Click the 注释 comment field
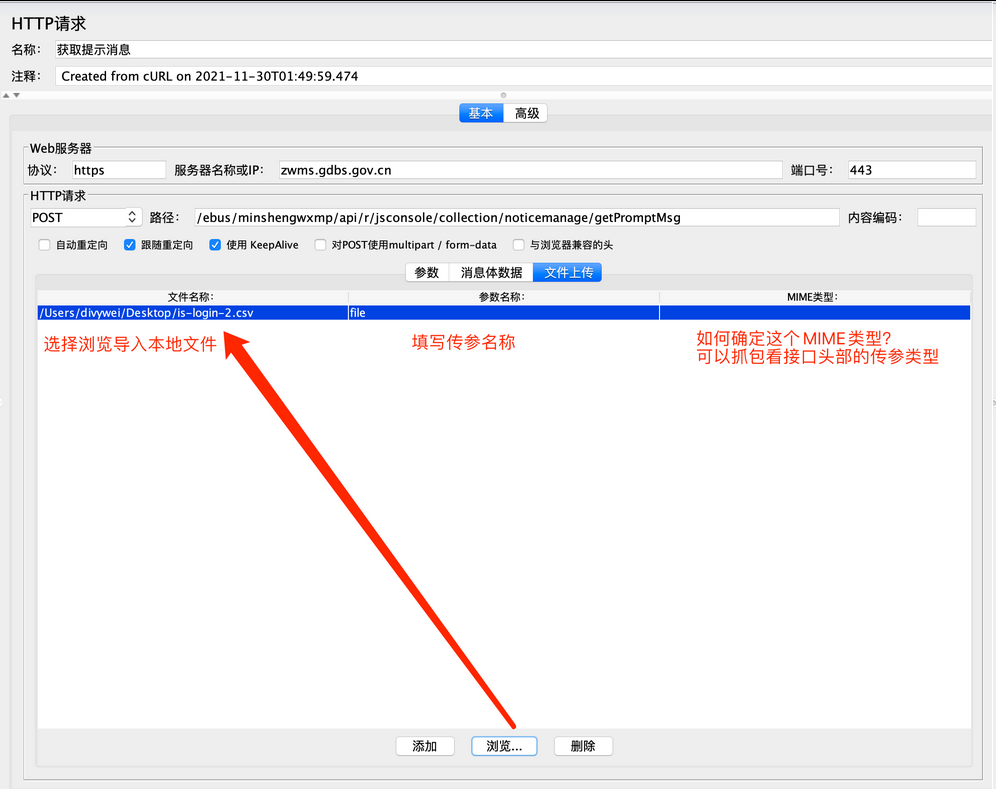Image resolution: width=996 pixels, height=789 pixels. [x=524, y=76]
